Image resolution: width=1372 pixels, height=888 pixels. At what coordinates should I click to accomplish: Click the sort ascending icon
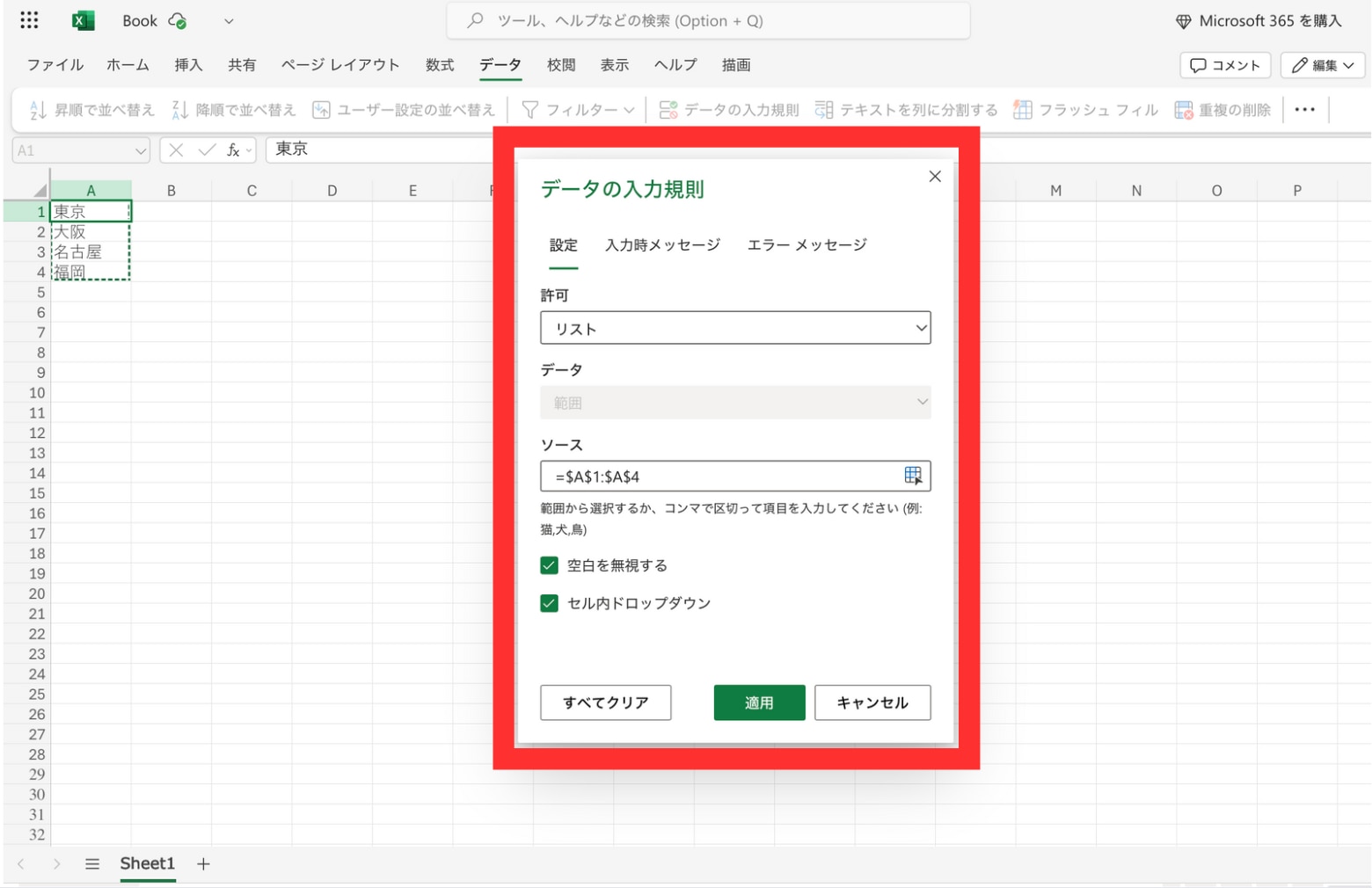tap(38, 110)
